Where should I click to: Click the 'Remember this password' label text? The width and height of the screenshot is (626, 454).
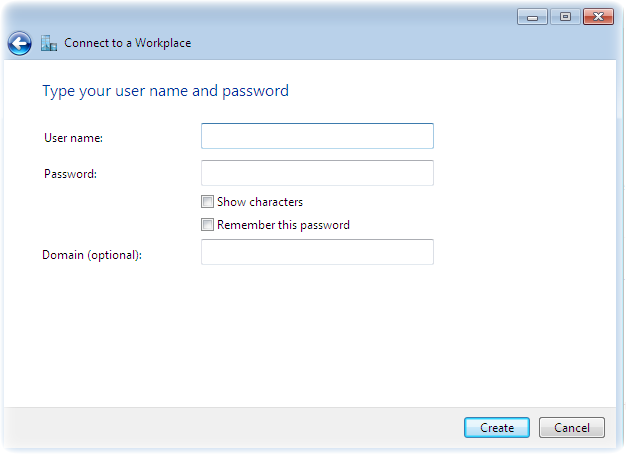[x=283, y=225]
